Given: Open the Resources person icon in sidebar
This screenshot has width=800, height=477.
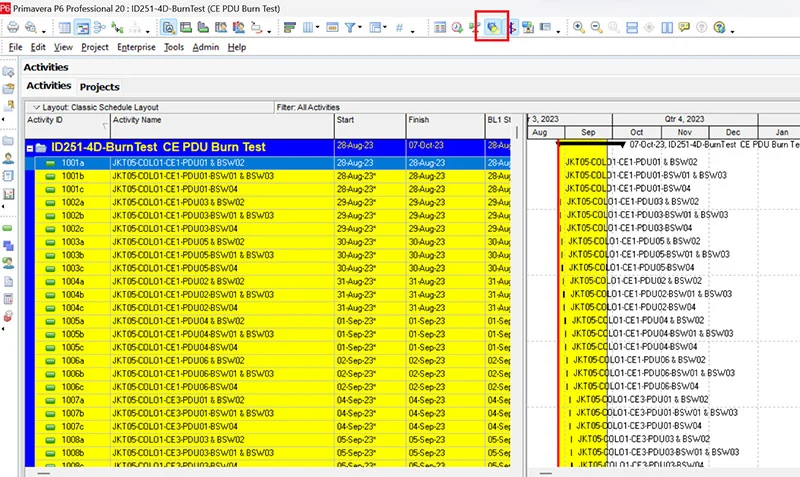Looking at the screenshot, I should coord(8,158).
